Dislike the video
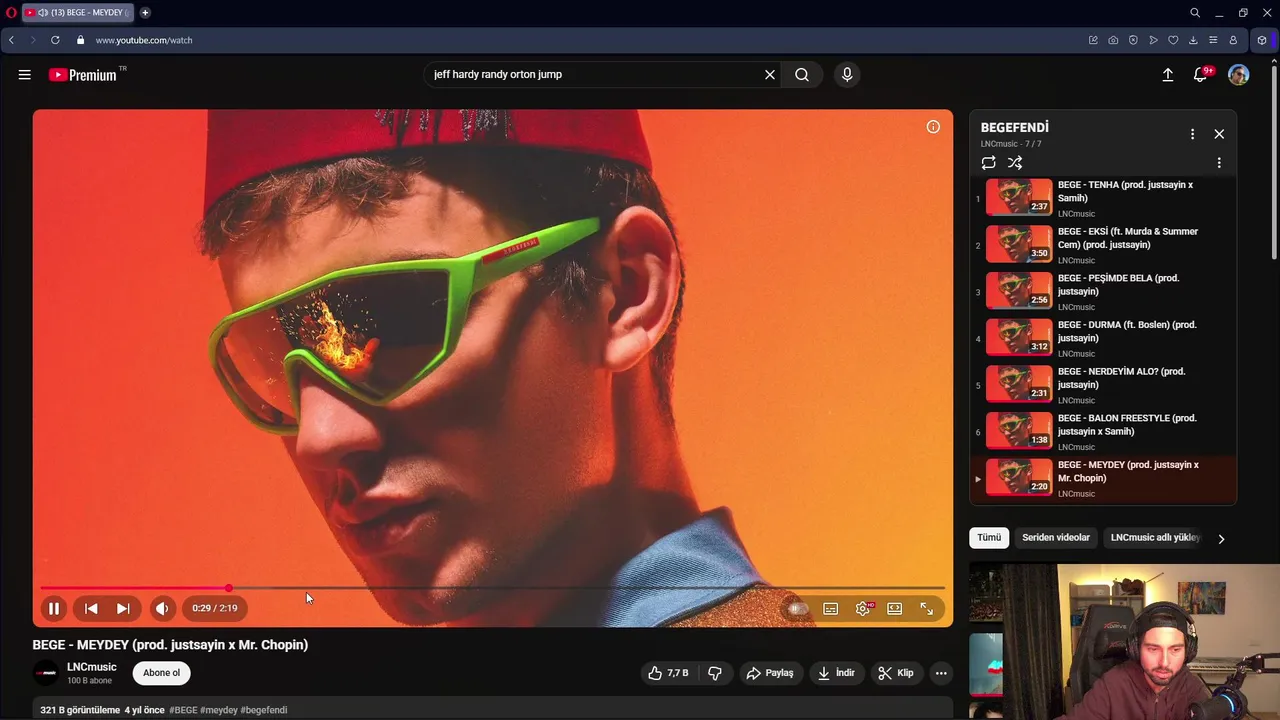1280x720 pixels. pos(715,673)
